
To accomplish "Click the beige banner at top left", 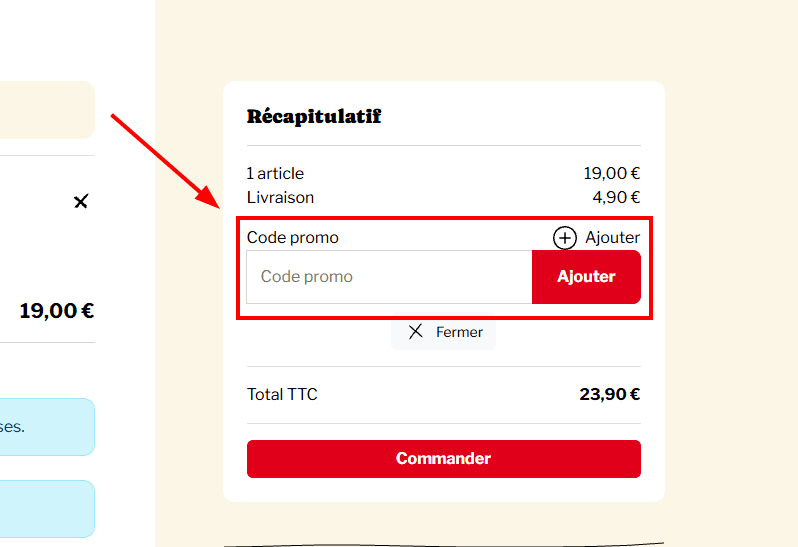I will tap(47, 110).
